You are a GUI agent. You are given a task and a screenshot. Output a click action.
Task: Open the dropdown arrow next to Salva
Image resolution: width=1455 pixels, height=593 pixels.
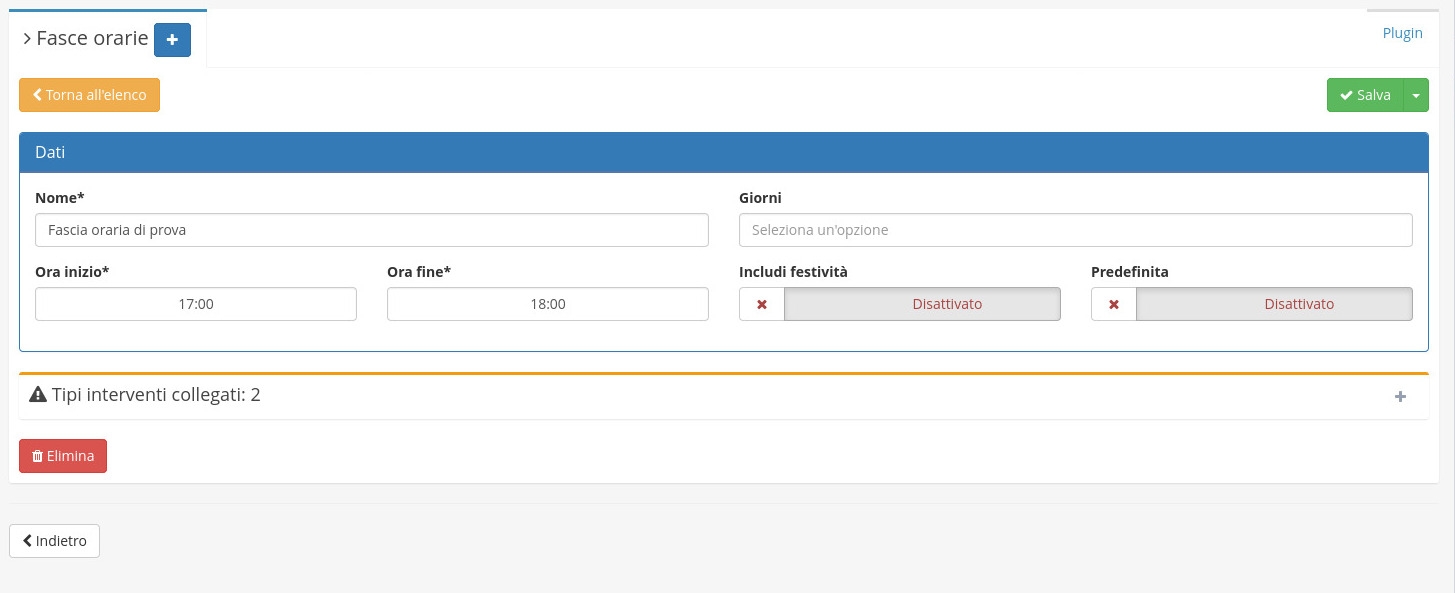click(x=1416, y=95)
